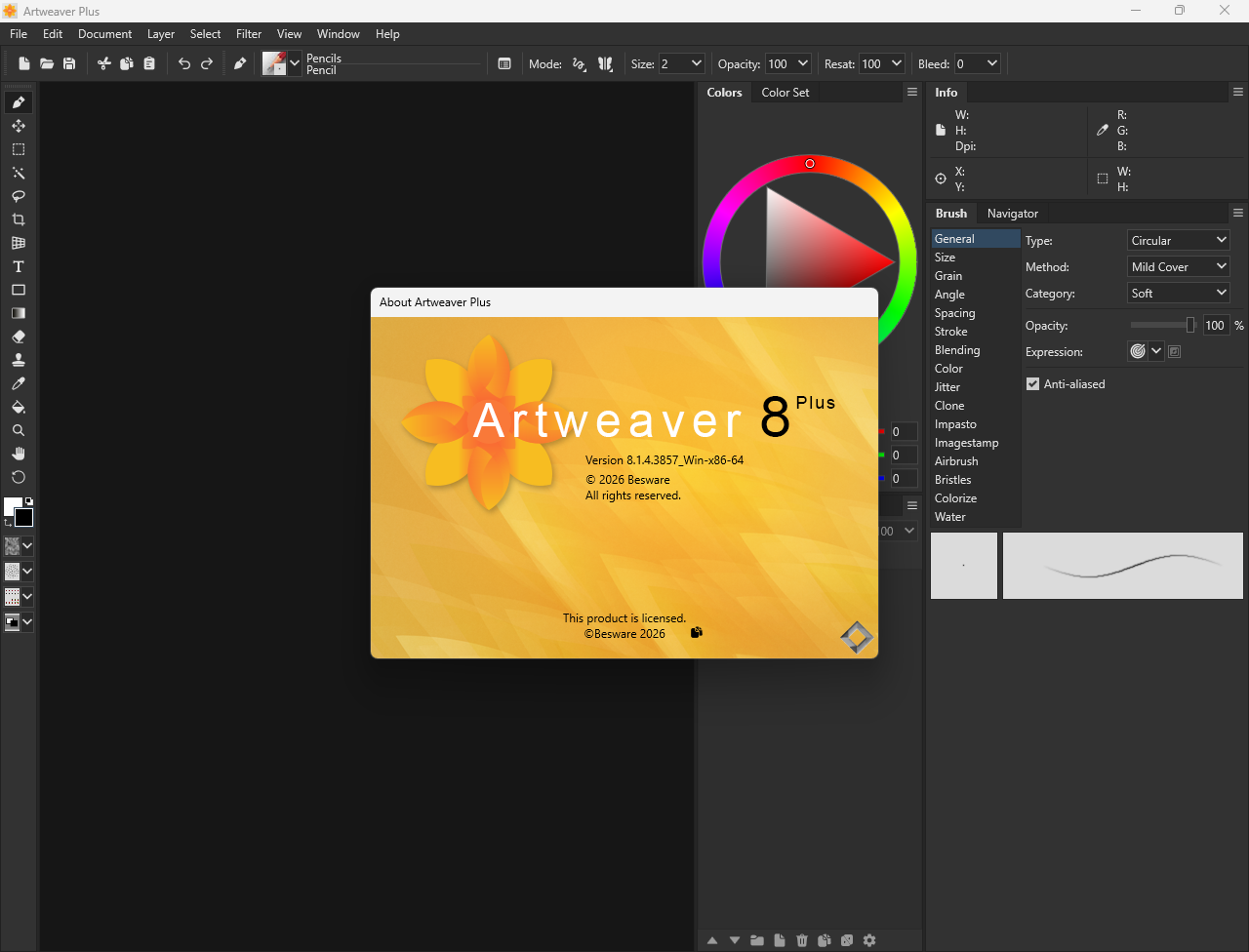This screenshot has width=1249, height=952.
Task: Click the brush Opacity percentage field
Action: pos(1216,326)
